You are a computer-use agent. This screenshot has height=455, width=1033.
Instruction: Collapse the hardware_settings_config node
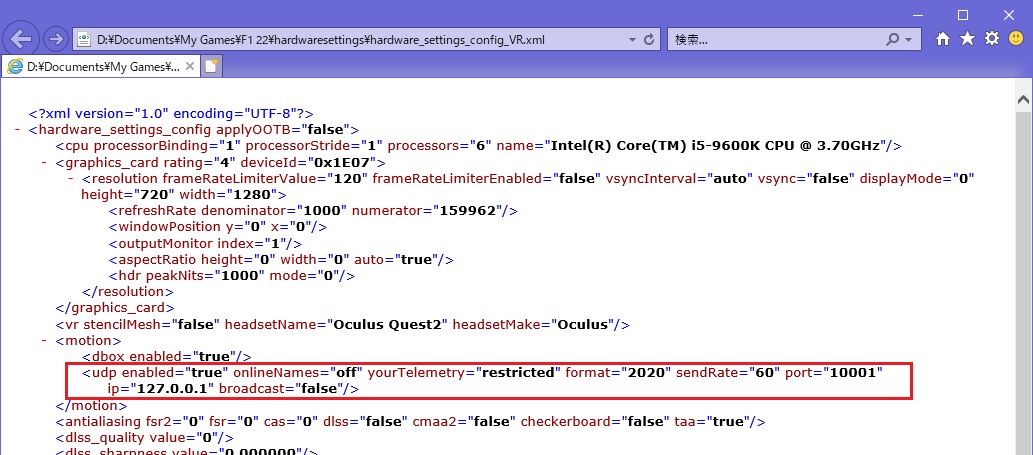[x=19, y=130]
